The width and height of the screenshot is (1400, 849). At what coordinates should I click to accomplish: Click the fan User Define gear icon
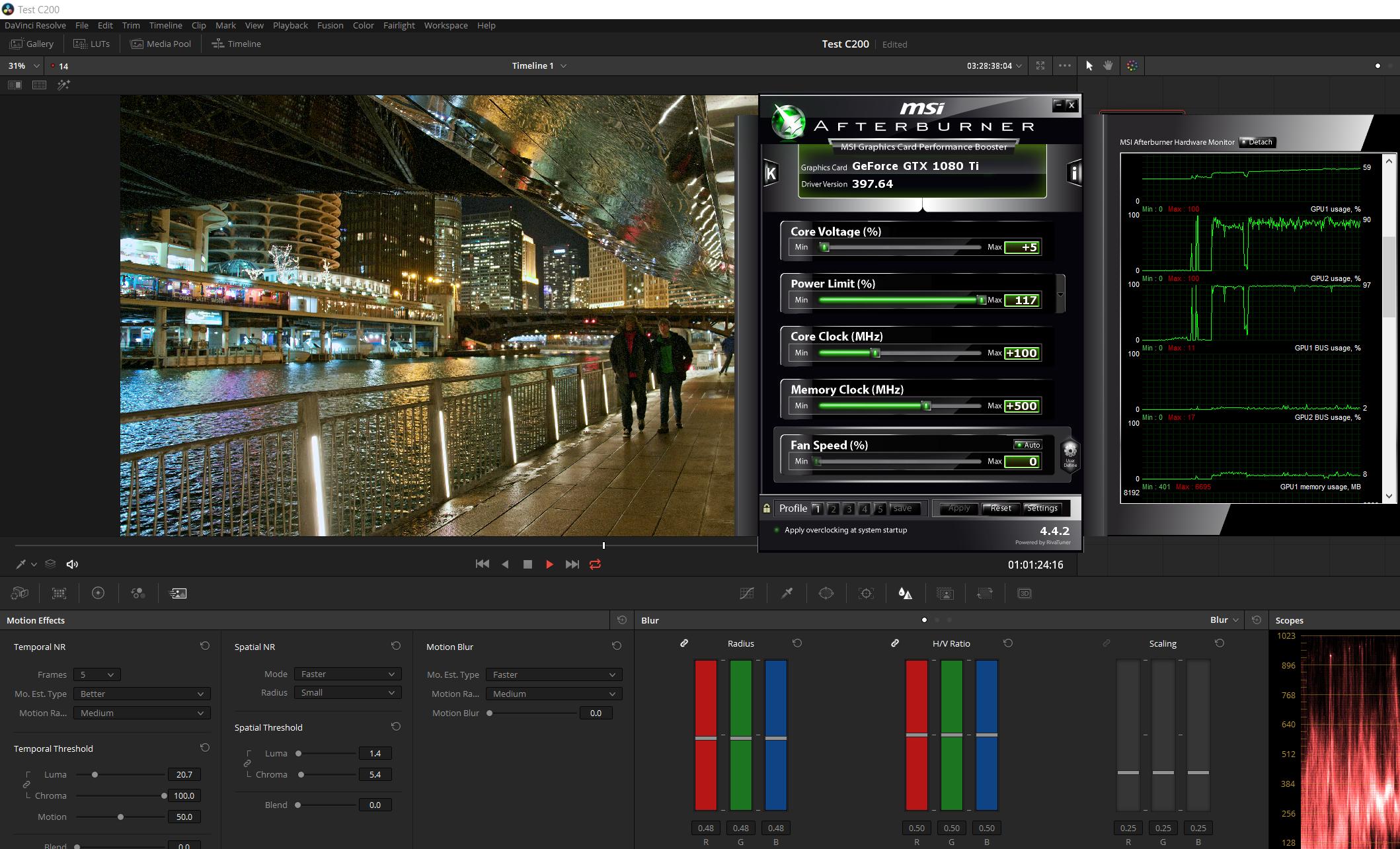click(1070, 454)
